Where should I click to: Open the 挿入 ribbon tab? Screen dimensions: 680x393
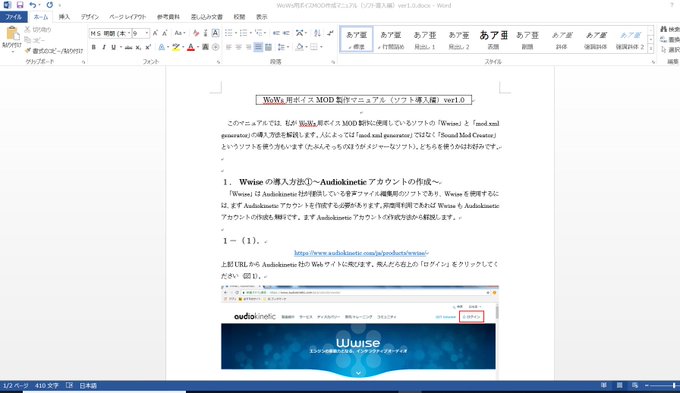tap(64, 17)
